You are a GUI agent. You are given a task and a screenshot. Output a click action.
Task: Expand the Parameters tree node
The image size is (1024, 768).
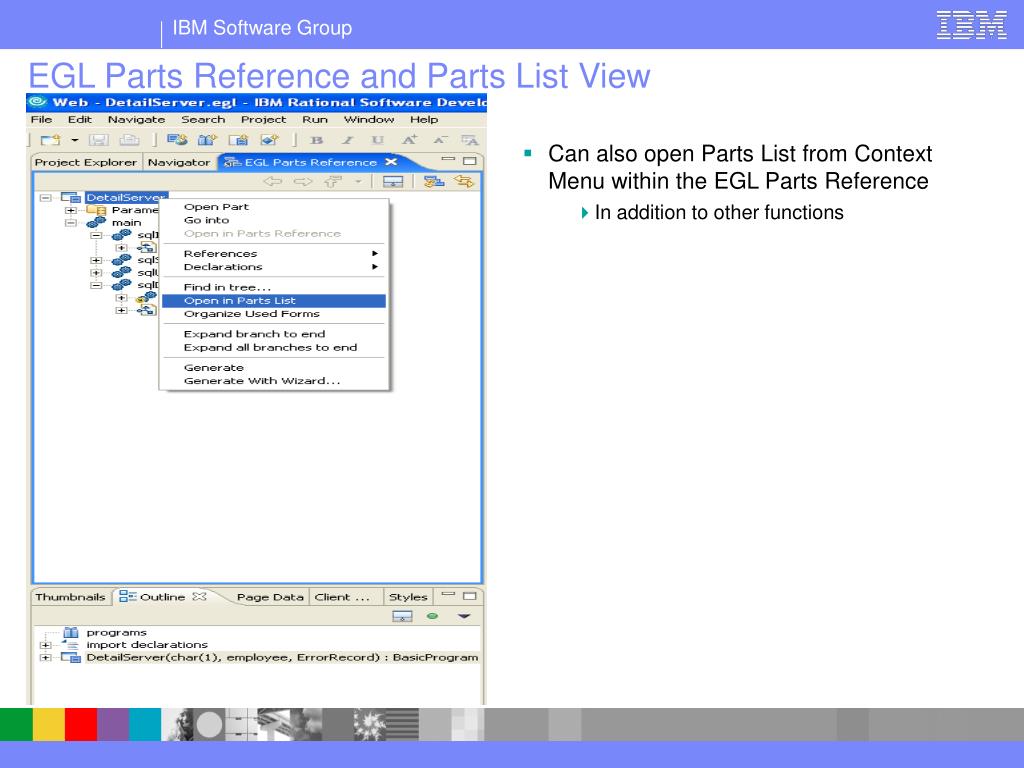coord(71,210)
